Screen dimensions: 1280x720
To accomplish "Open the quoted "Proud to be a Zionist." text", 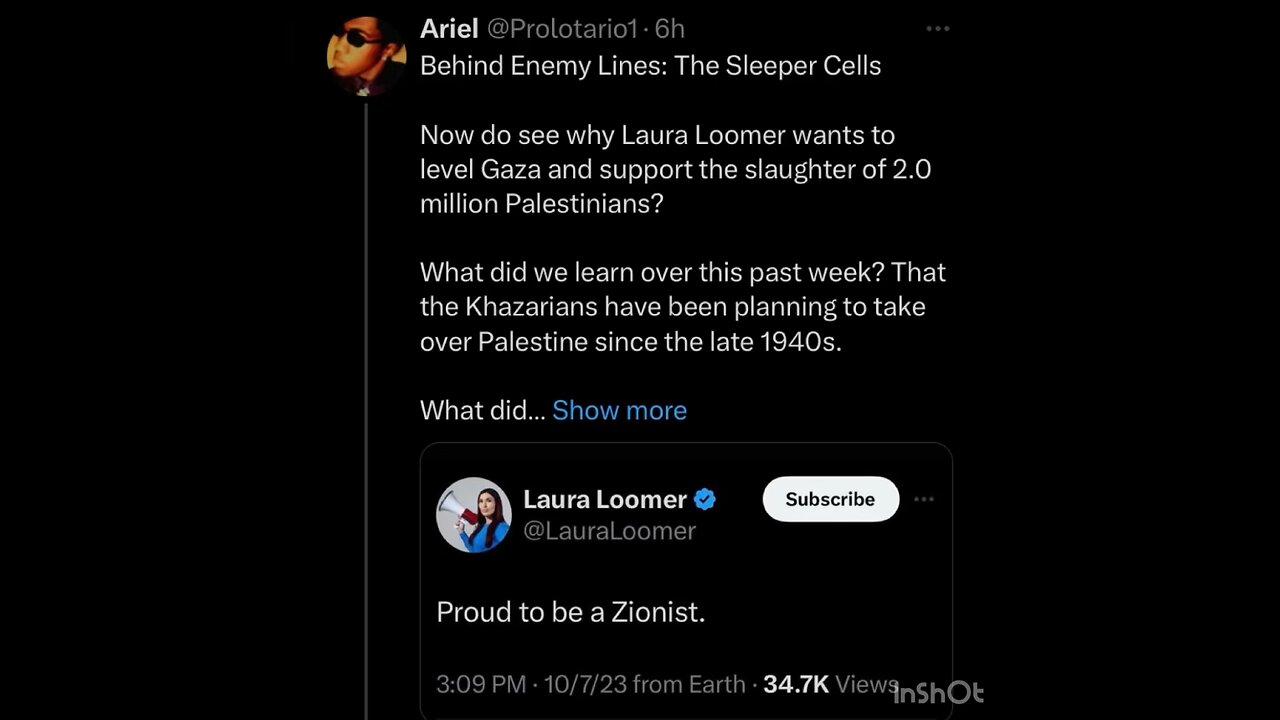I will click(x=571, y=612).
